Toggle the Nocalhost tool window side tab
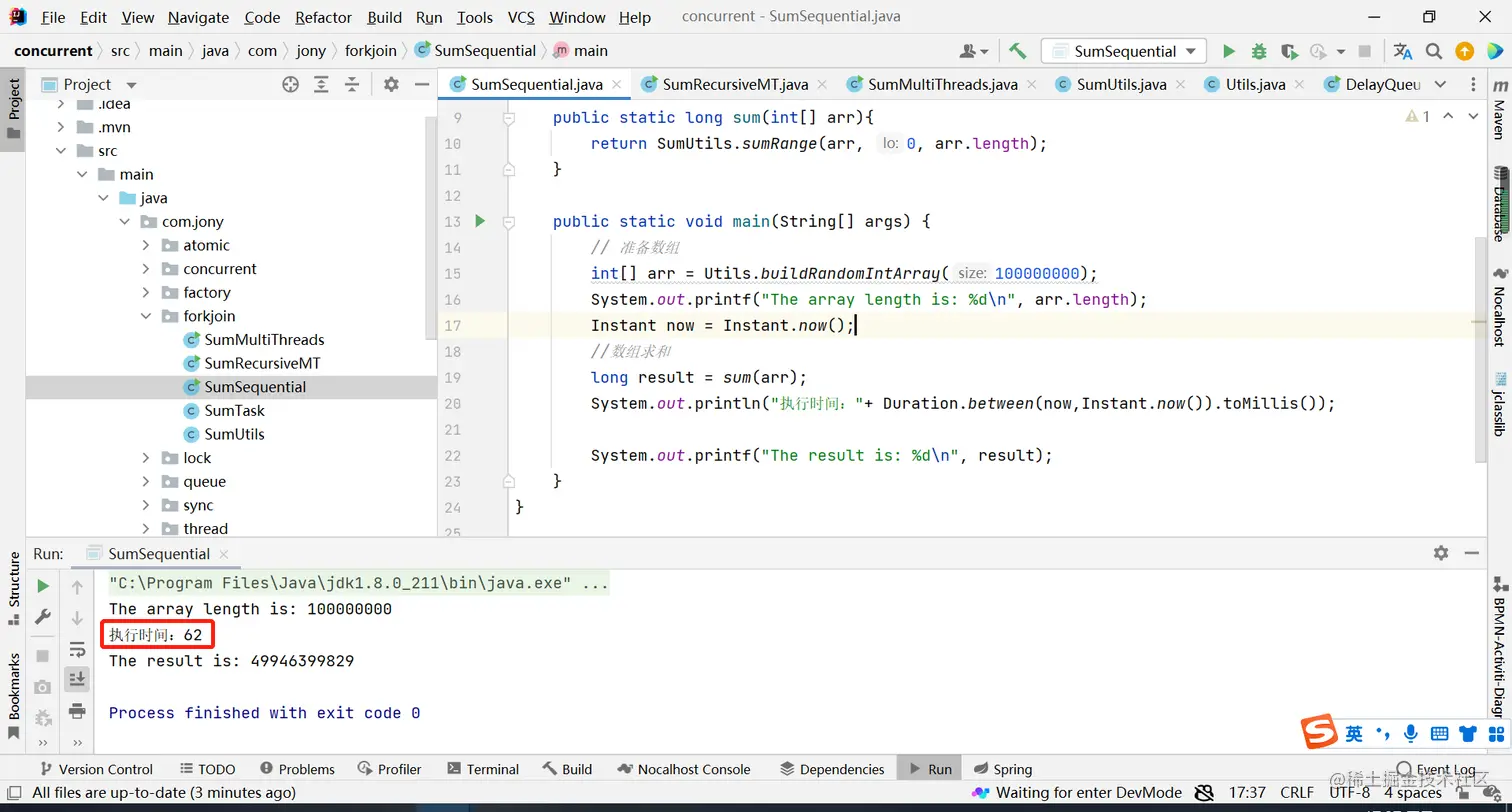This screenshot has width=1512, height=812. pyautogui.click(x=1499, y=306)
